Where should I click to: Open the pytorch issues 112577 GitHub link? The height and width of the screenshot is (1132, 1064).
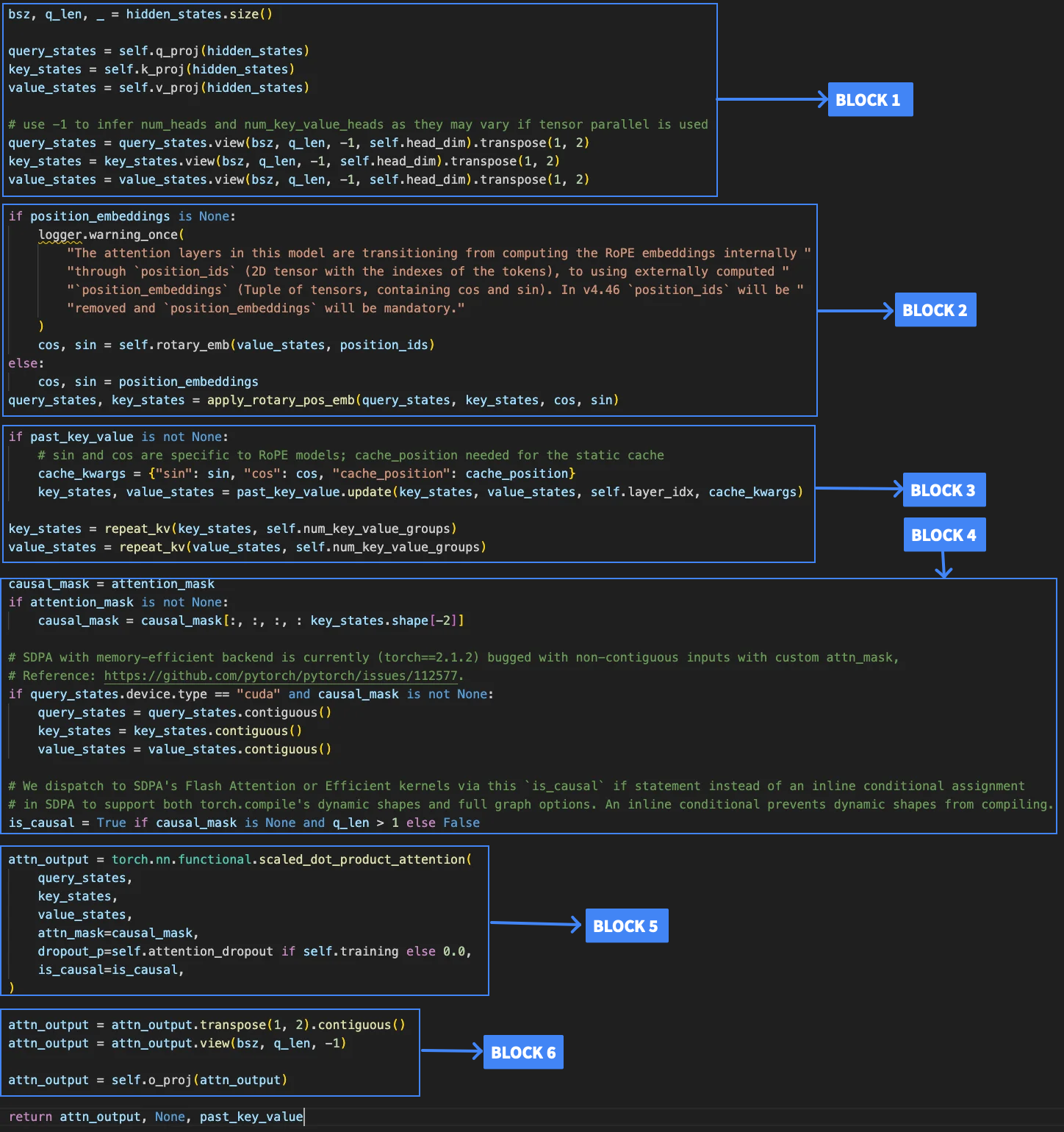coord(281,676)
